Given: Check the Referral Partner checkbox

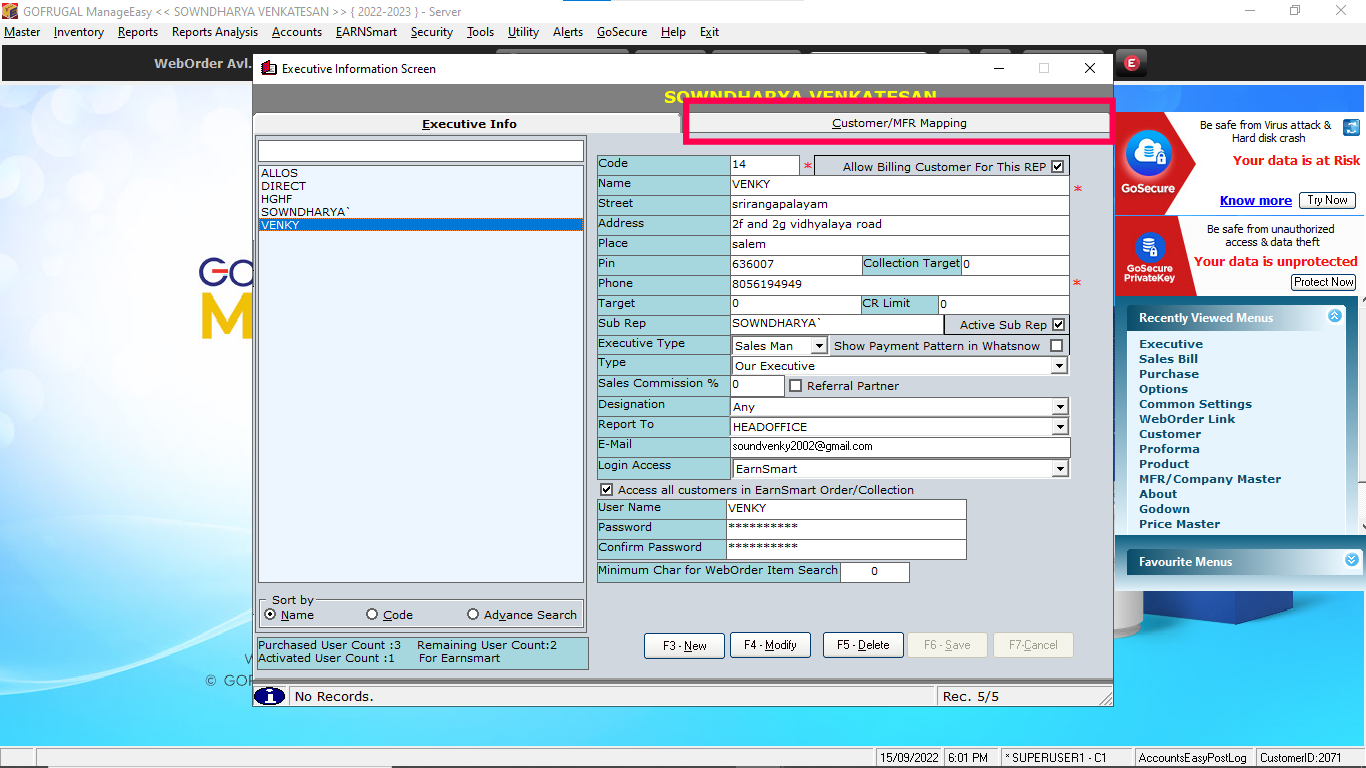Looking at the screenshot, I should coord(796,386).
